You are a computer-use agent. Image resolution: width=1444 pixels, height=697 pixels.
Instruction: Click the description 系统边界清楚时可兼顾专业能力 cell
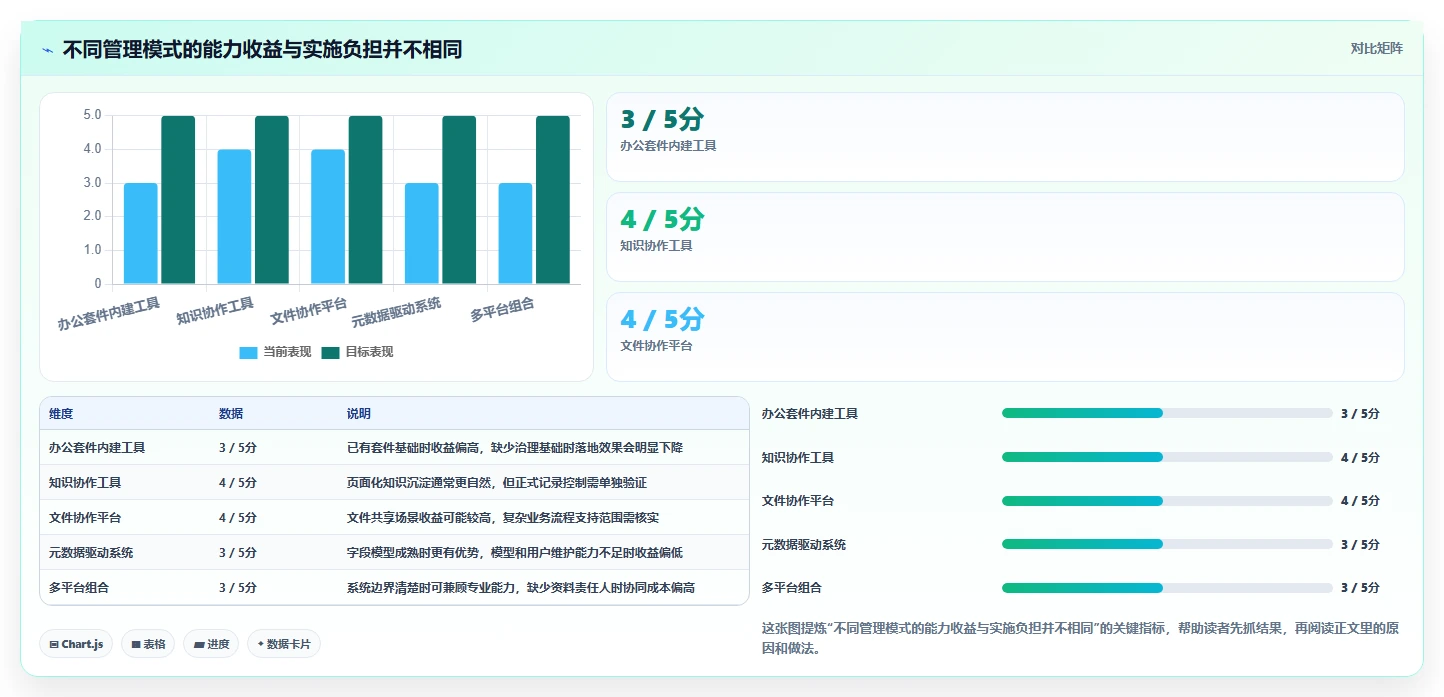[521, 588]
